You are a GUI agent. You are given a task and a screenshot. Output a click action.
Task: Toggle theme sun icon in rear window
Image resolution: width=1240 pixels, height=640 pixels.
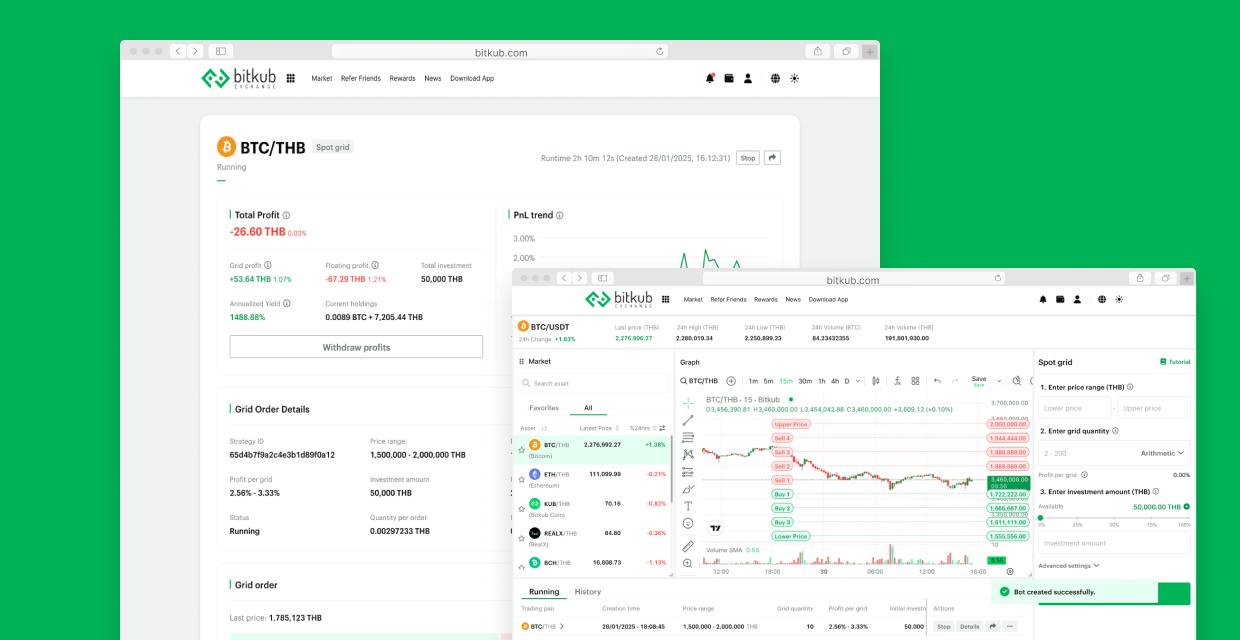tap(795, 78)
